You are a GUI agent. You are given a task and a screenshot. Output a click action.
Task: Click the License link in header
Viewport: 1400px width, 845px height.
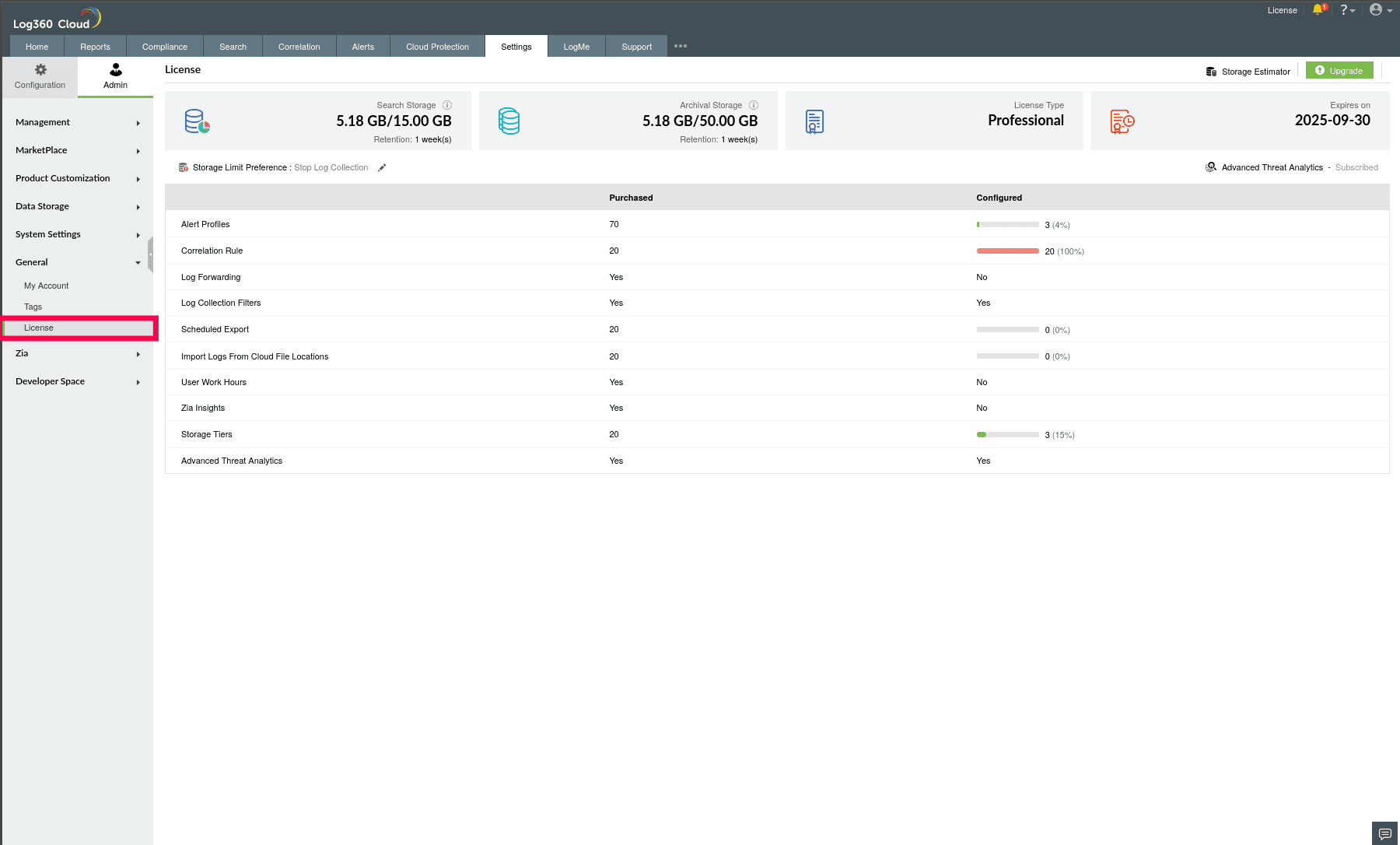click(x=1283, y=10)
